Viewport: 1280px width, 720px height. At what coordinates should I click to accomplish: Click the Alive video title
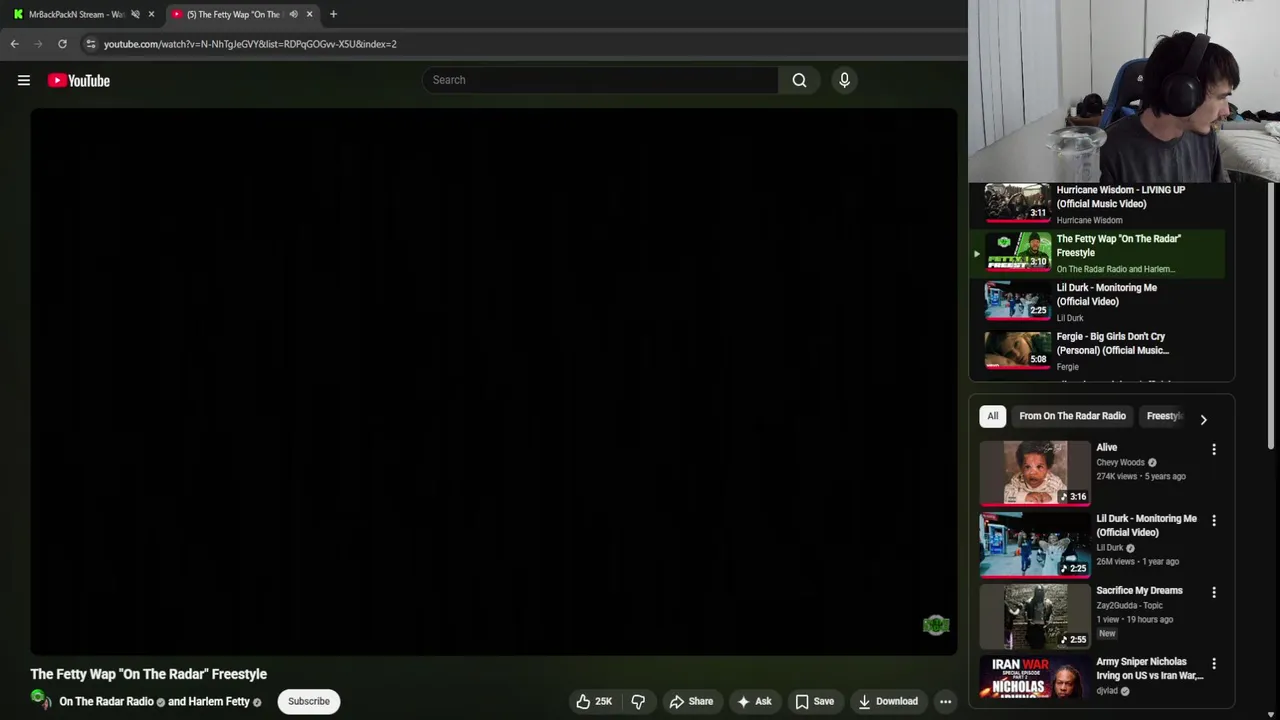coord(1107,448)
